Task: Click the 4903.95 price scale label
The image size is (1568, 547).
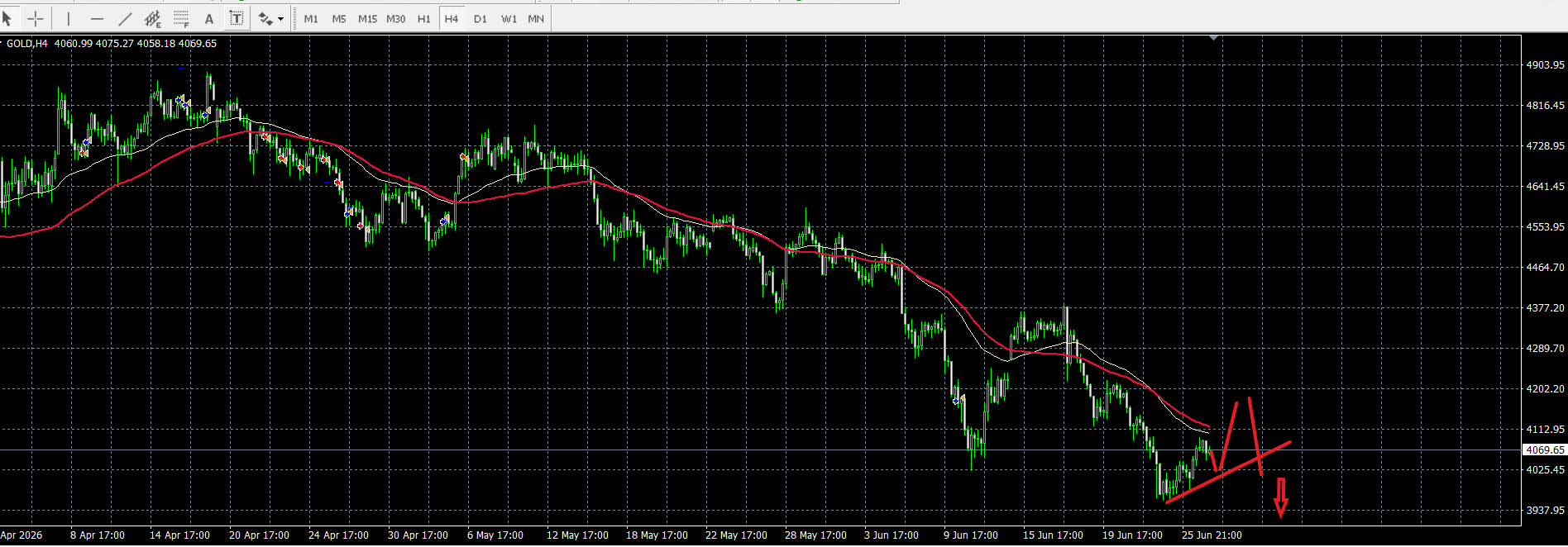Action: (1546, 64)
